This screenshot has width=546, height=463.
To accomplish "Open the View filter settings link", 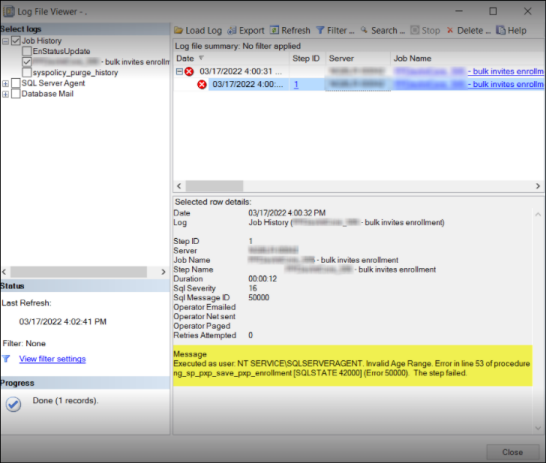I will (52, 359).
